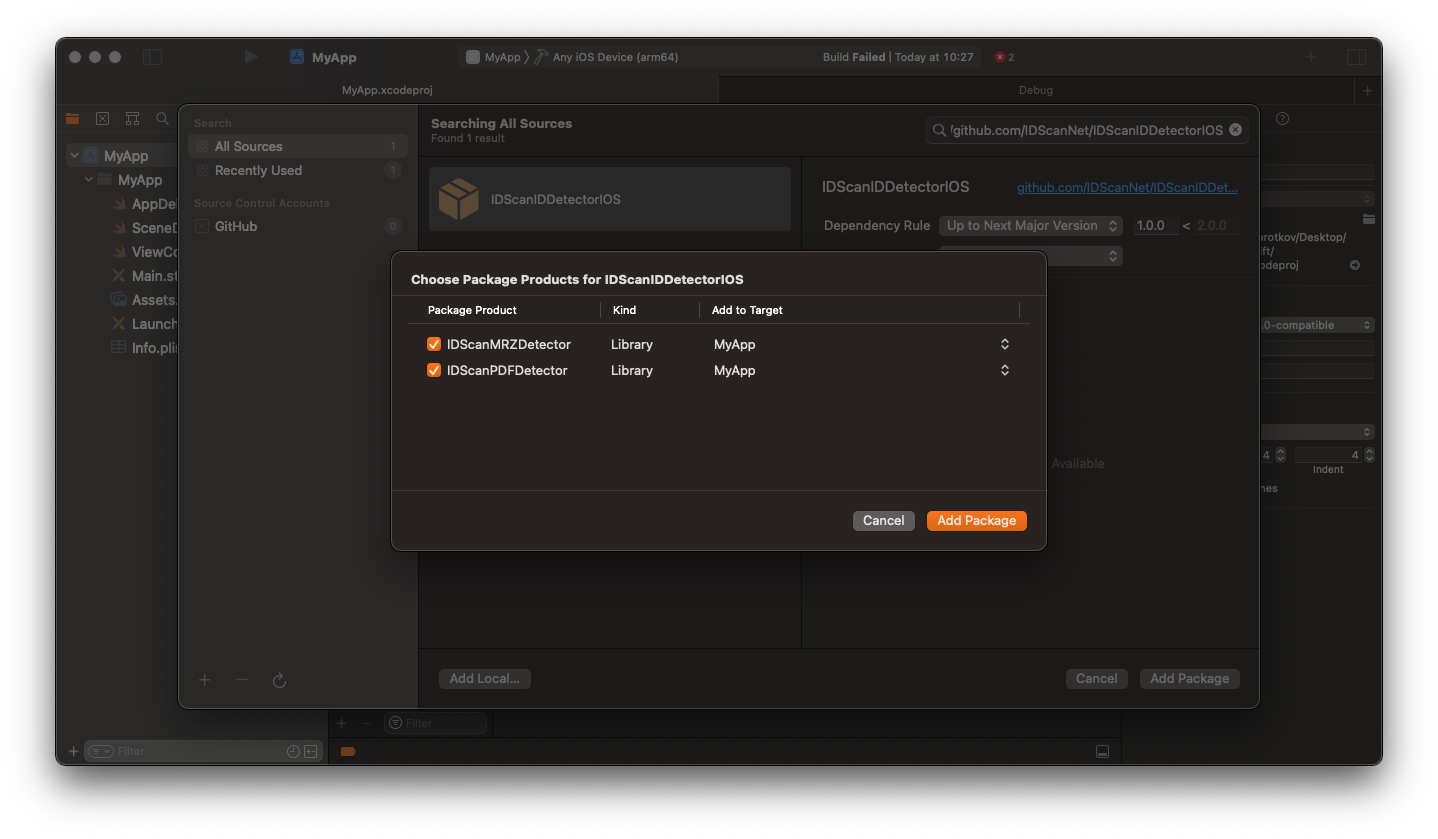Toggle the right inspector panel icon
This screenshot has width=1438, height=839.
click(1356, 57)
